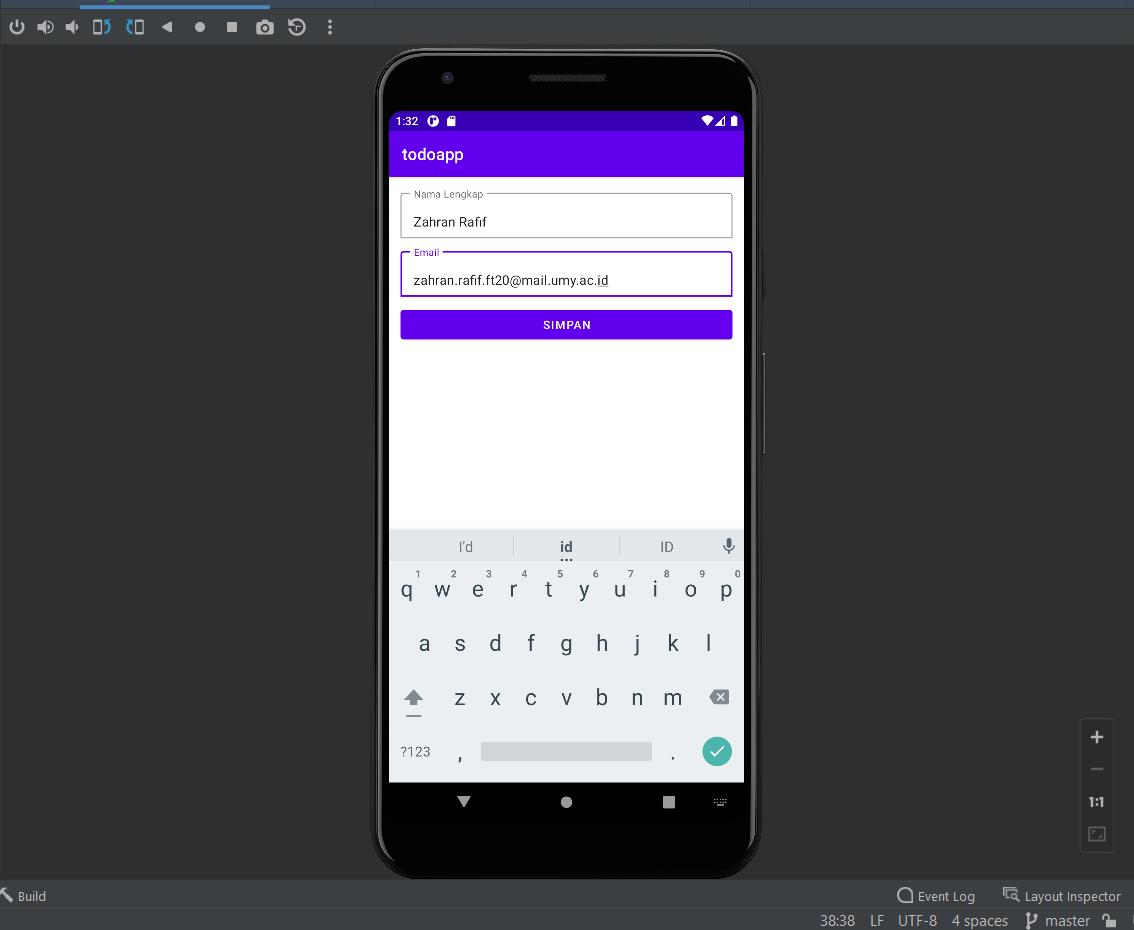
Task: Open the Event Log tool window
Action: pos(936,896)
